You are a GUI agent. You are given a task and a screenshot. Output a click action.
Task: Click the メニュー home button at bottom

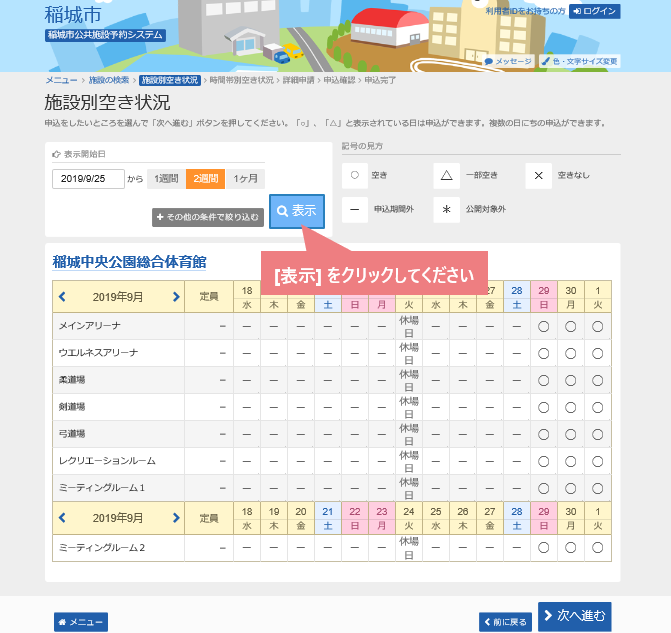coord(81,622)
